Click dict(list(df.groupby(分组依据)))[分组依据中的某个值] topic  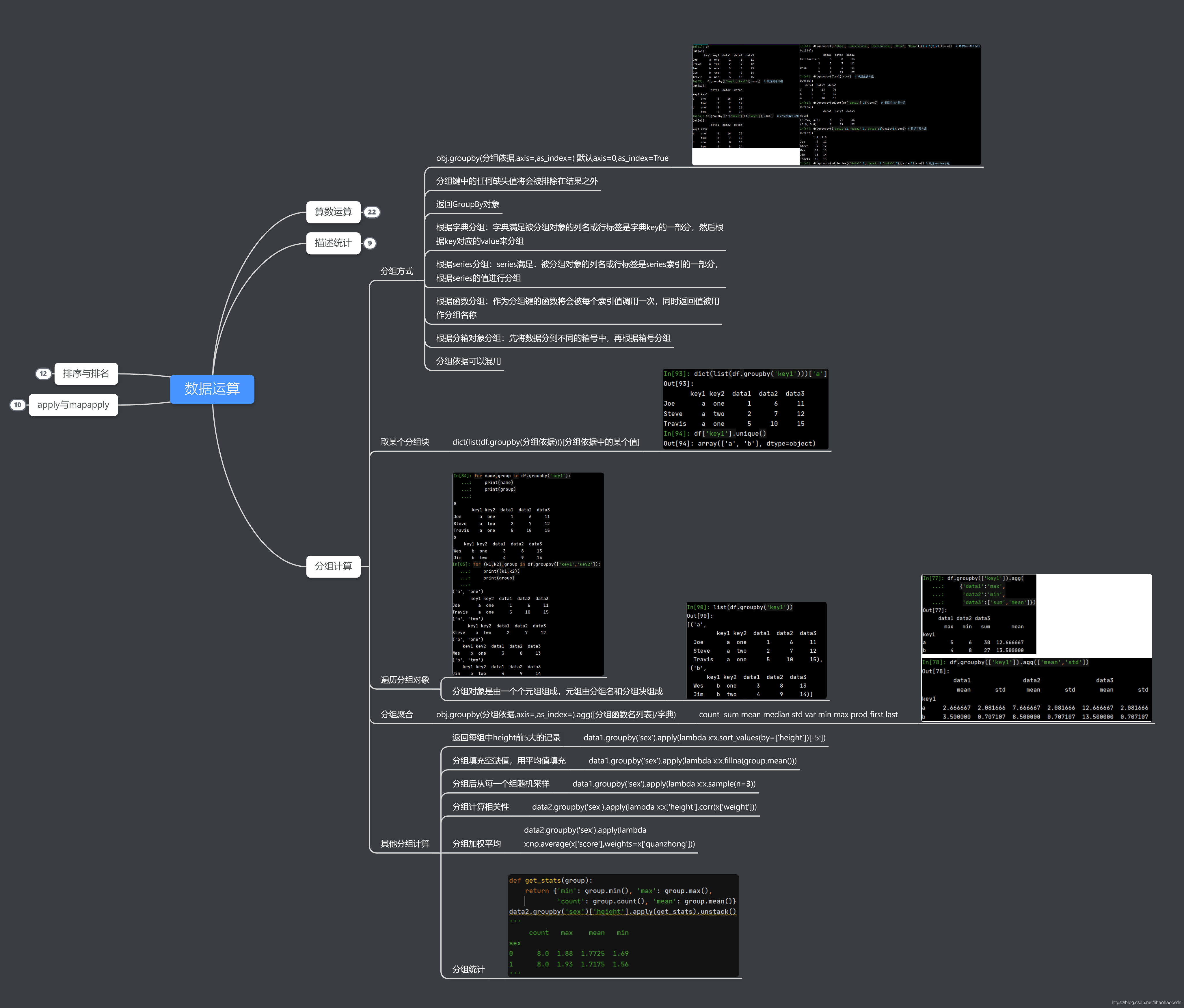coord(546,442)
